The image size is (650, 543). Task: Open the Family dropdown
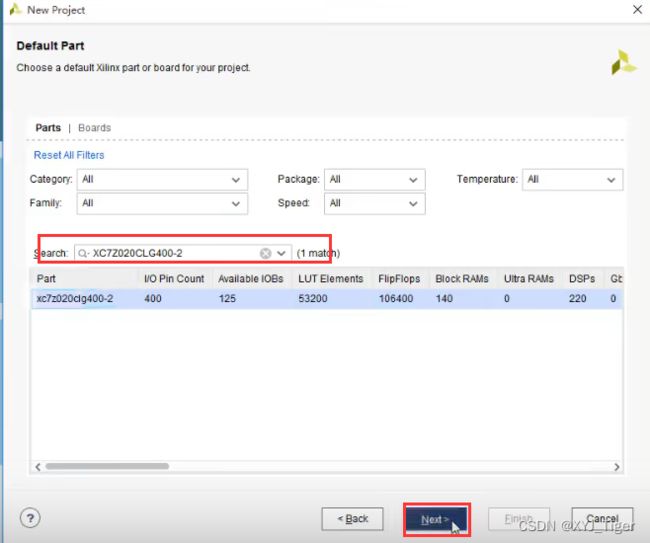point(162,203)
